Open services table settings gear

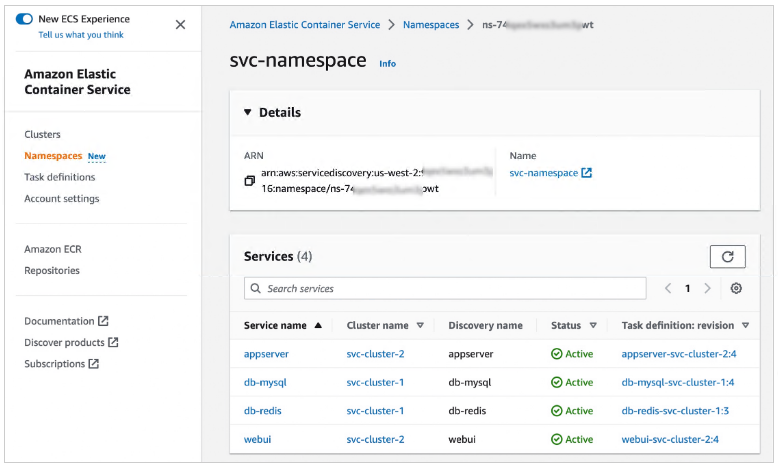736,288
